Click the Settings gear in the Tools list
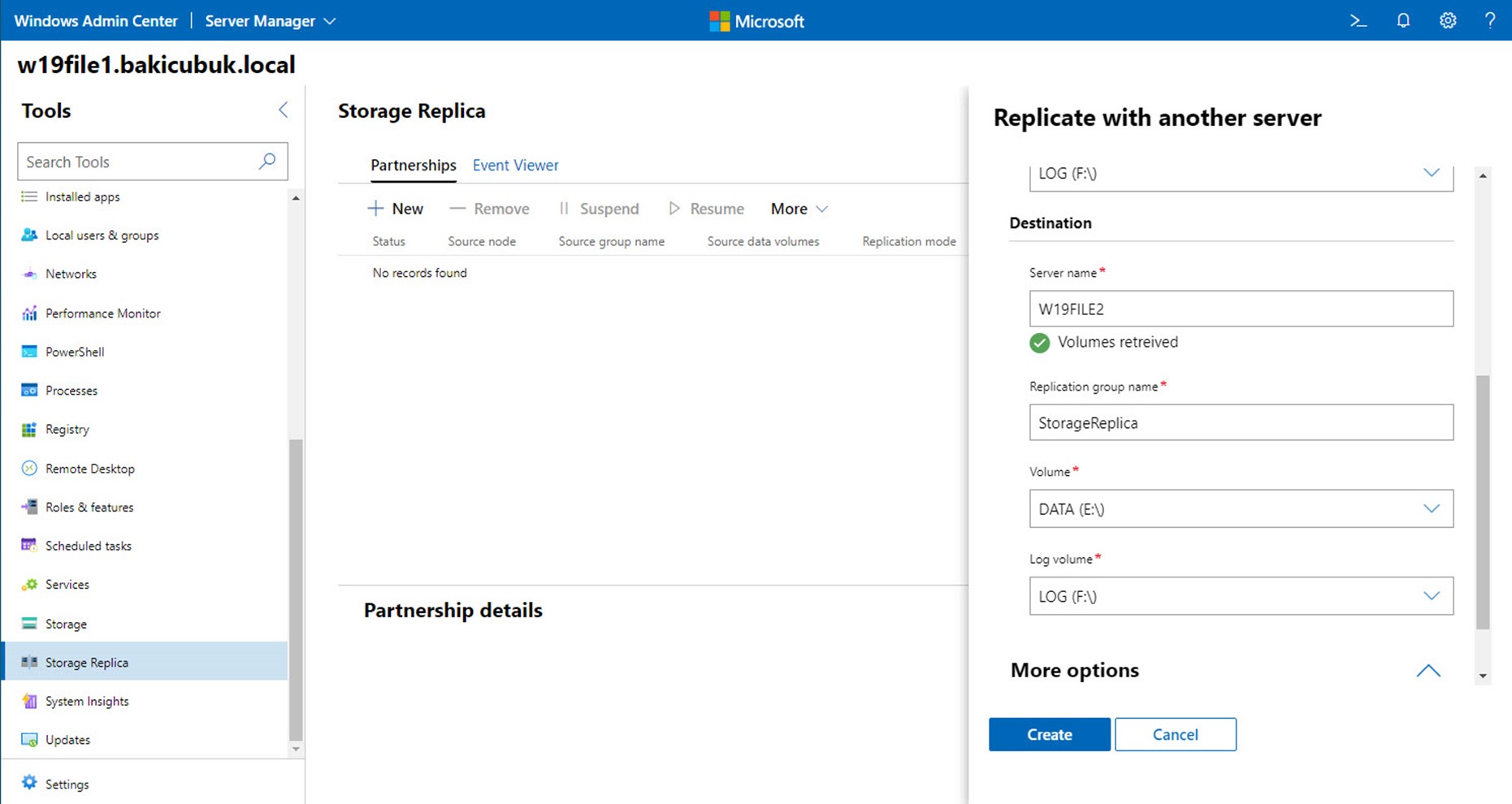The image size is (1512, 804). (x=29, y=783)
